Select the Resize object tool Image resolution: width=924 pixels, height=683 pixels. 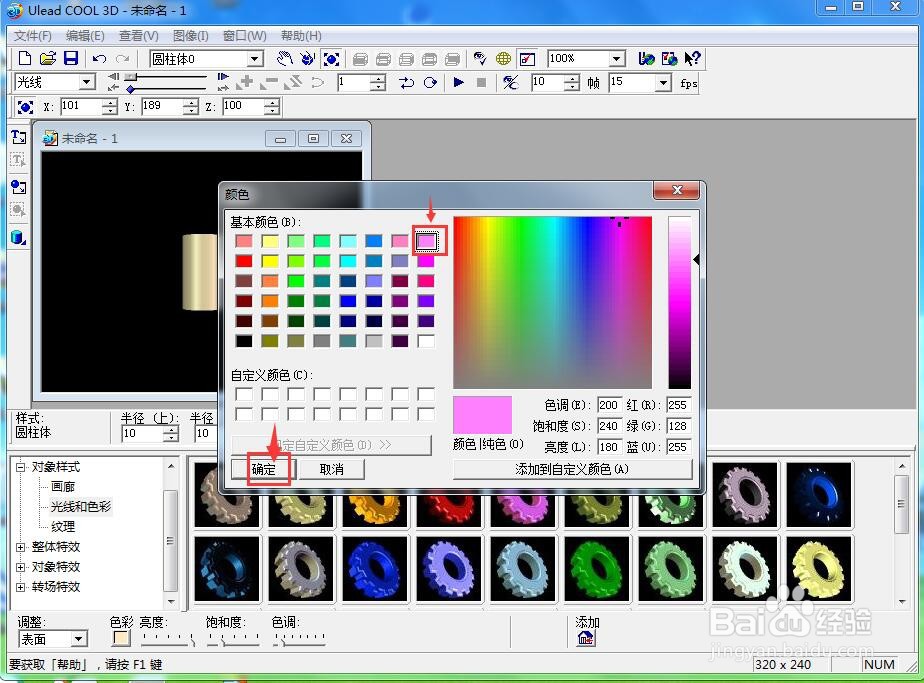[x=331, y=58]
